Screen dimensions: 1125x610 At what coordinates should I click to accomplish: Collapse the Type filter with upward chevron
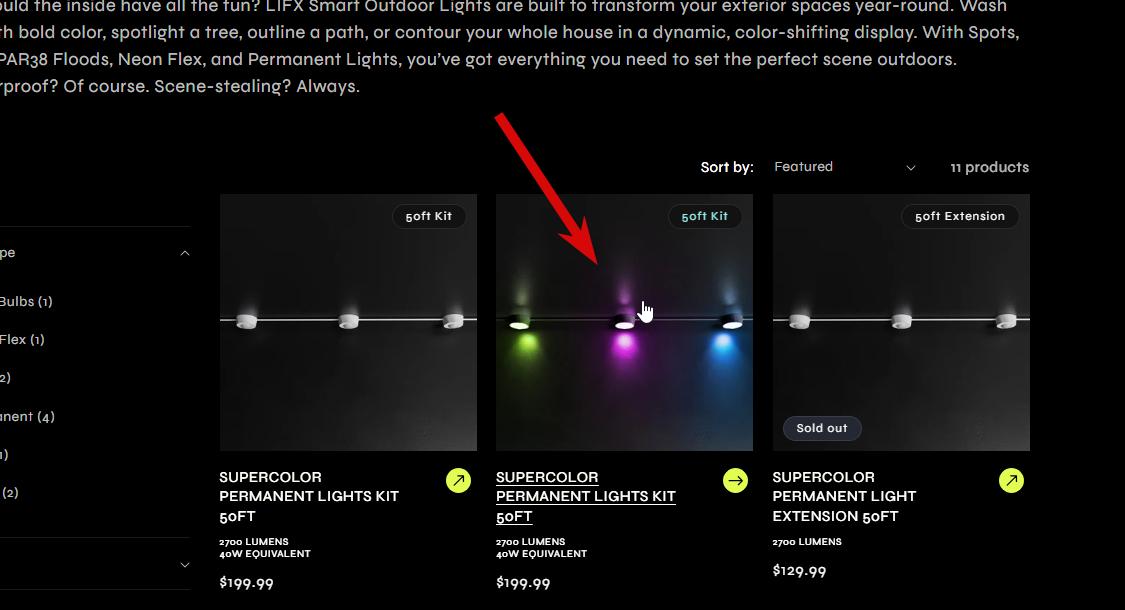click(184, 253)
